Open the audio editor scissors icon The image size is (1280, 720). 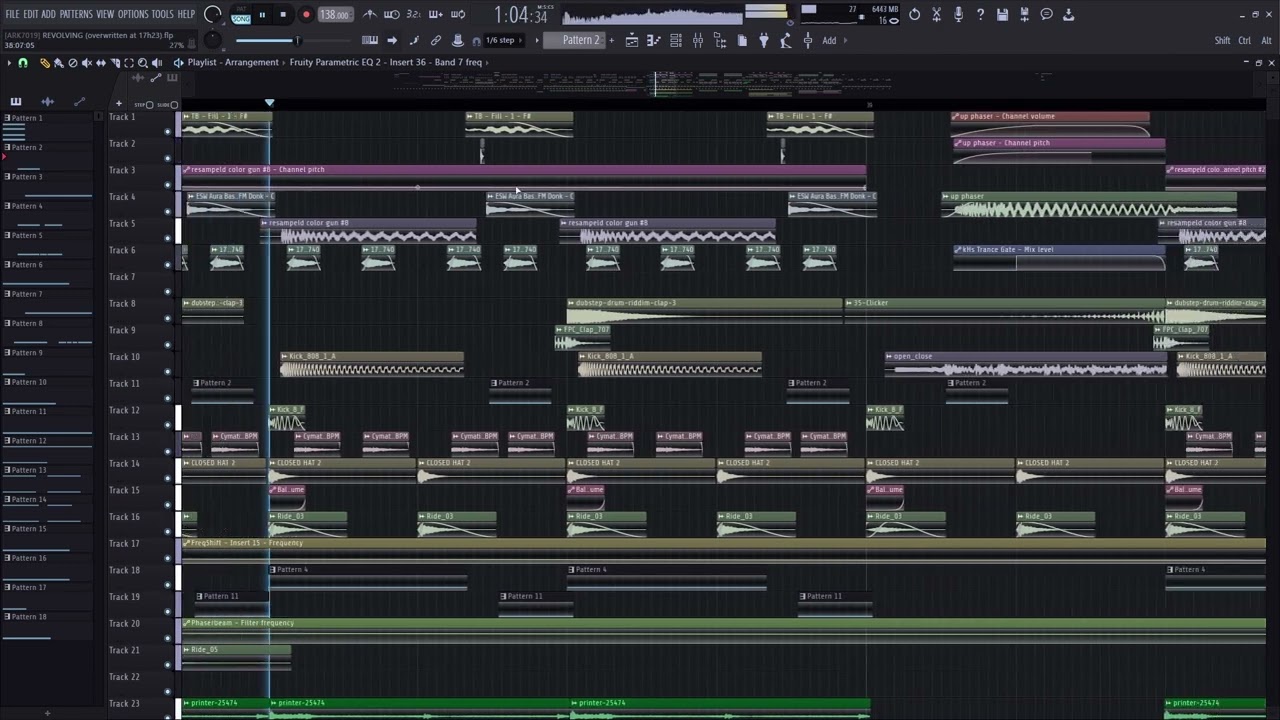point(936,14)
